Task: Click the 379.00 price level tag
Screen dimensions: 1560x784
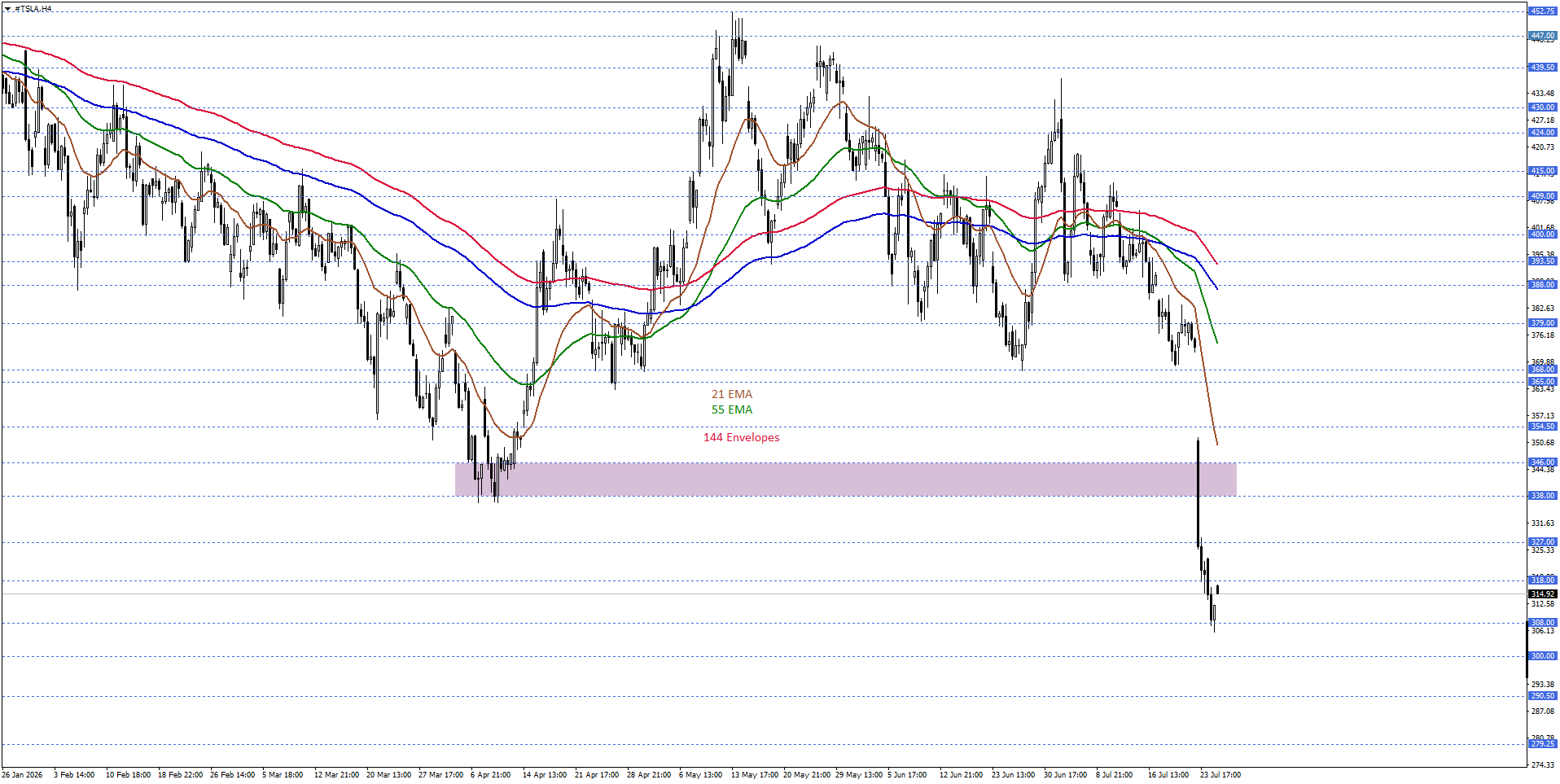Action: 1543,323
